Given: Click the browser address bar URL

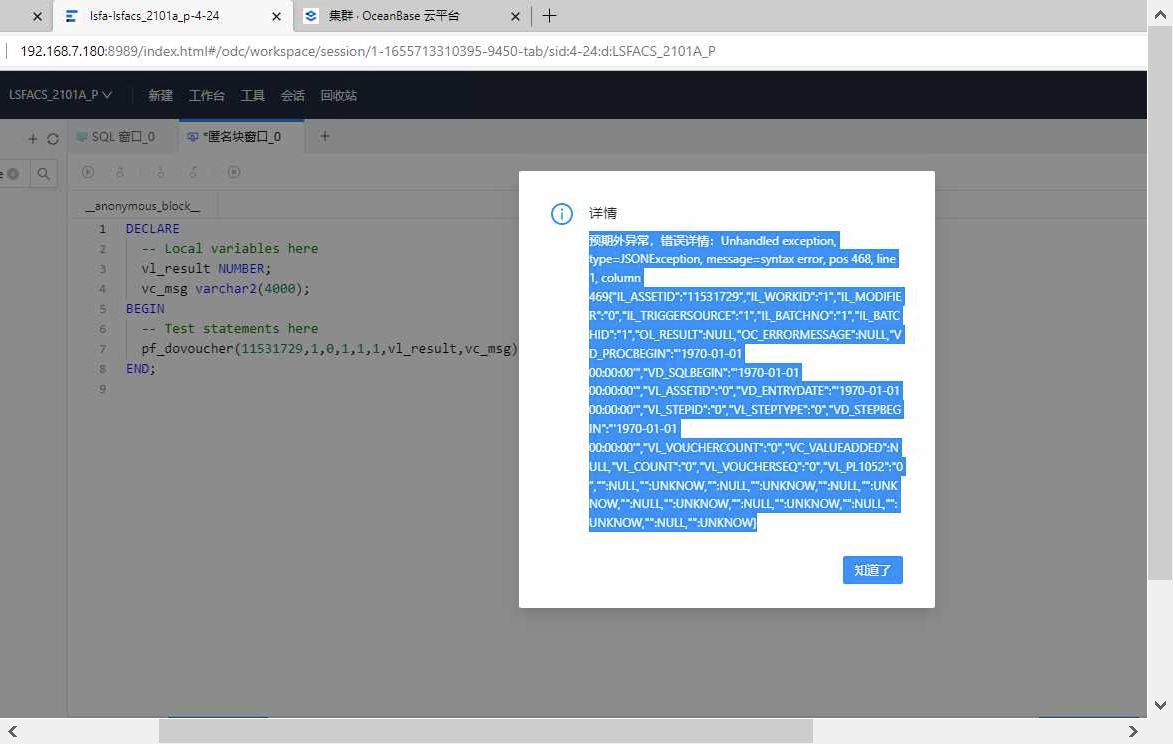Looking at the screenshot, I should pyautogui.click(x=367, y=51).
